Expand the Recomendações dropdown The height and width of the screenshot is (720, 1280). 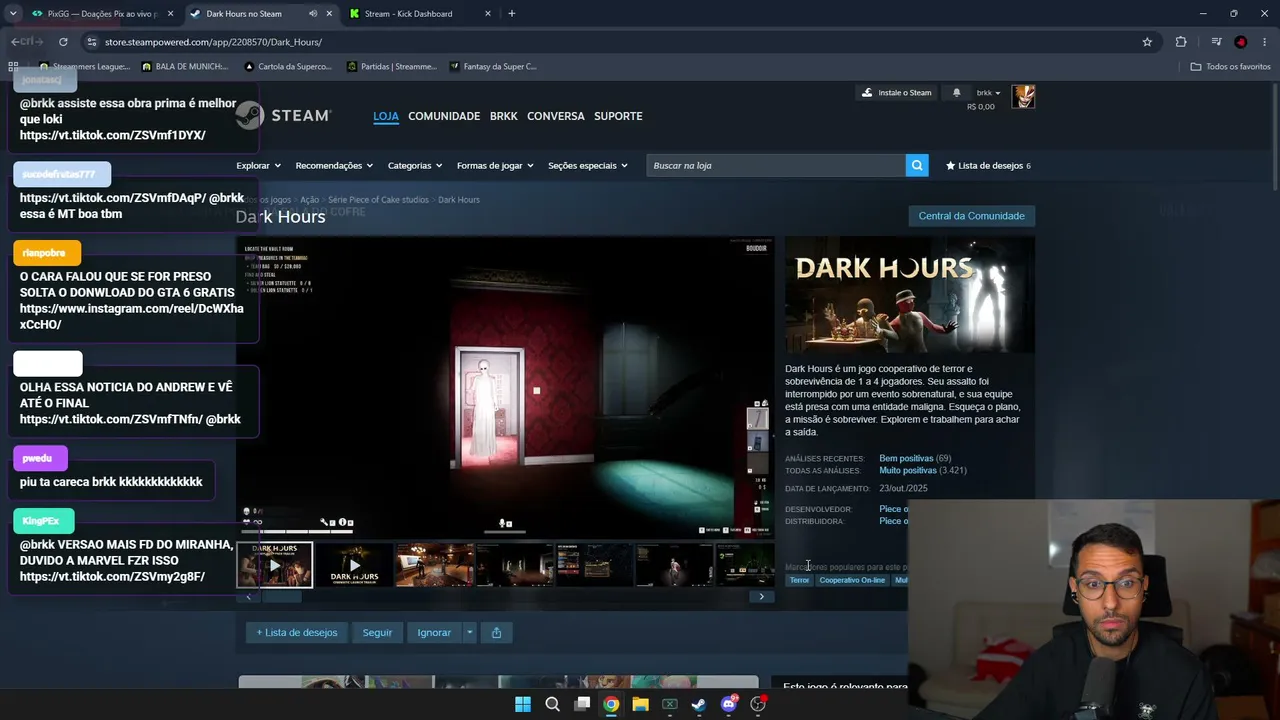point(334,165)
